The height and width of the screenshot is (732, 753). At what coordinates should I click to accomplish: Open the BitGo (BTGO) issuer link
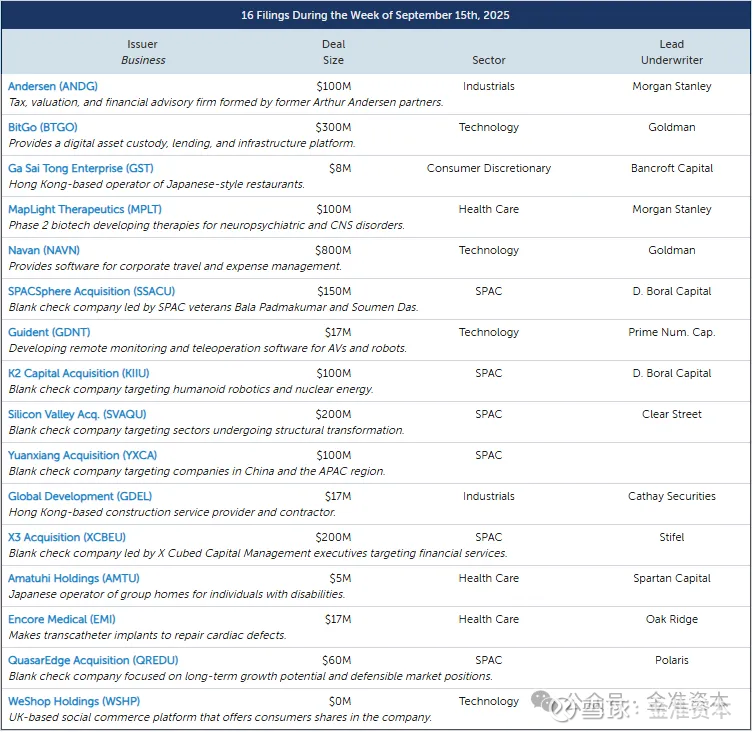tap(43, 127)
